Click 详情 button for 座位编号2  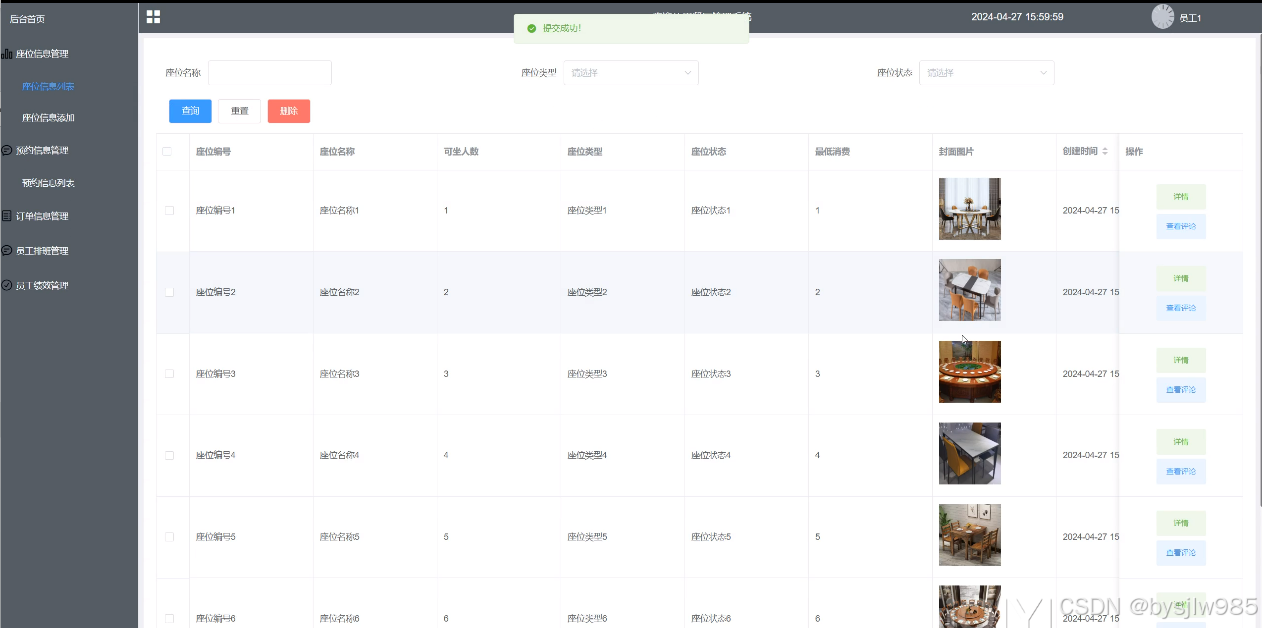tap(1181, 279)
